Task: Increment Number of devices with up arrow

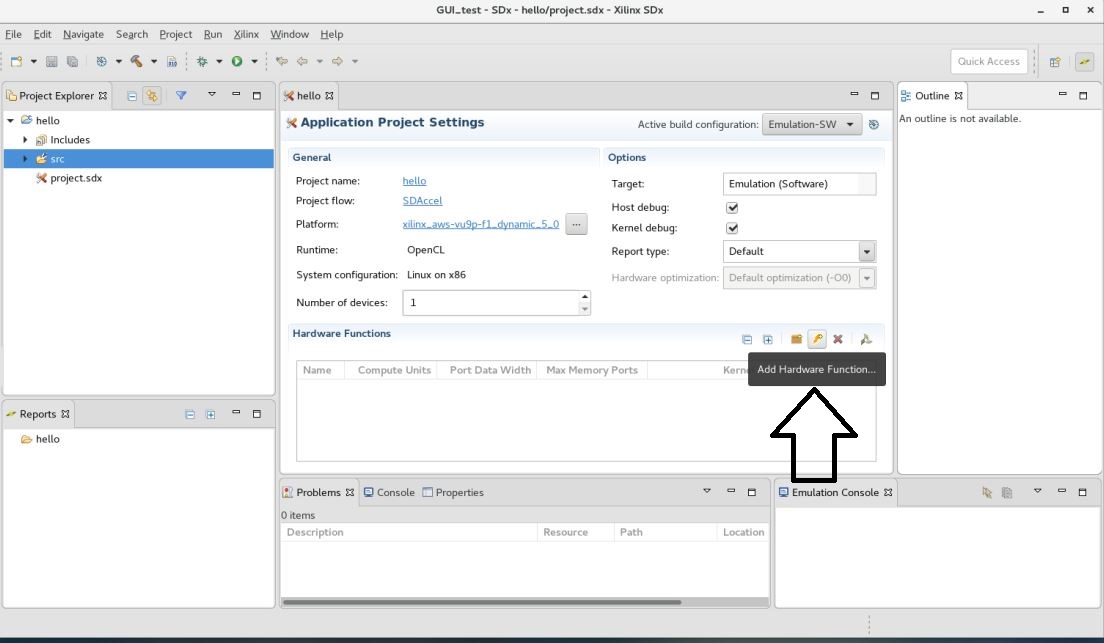Action: [x=584, y=296]
